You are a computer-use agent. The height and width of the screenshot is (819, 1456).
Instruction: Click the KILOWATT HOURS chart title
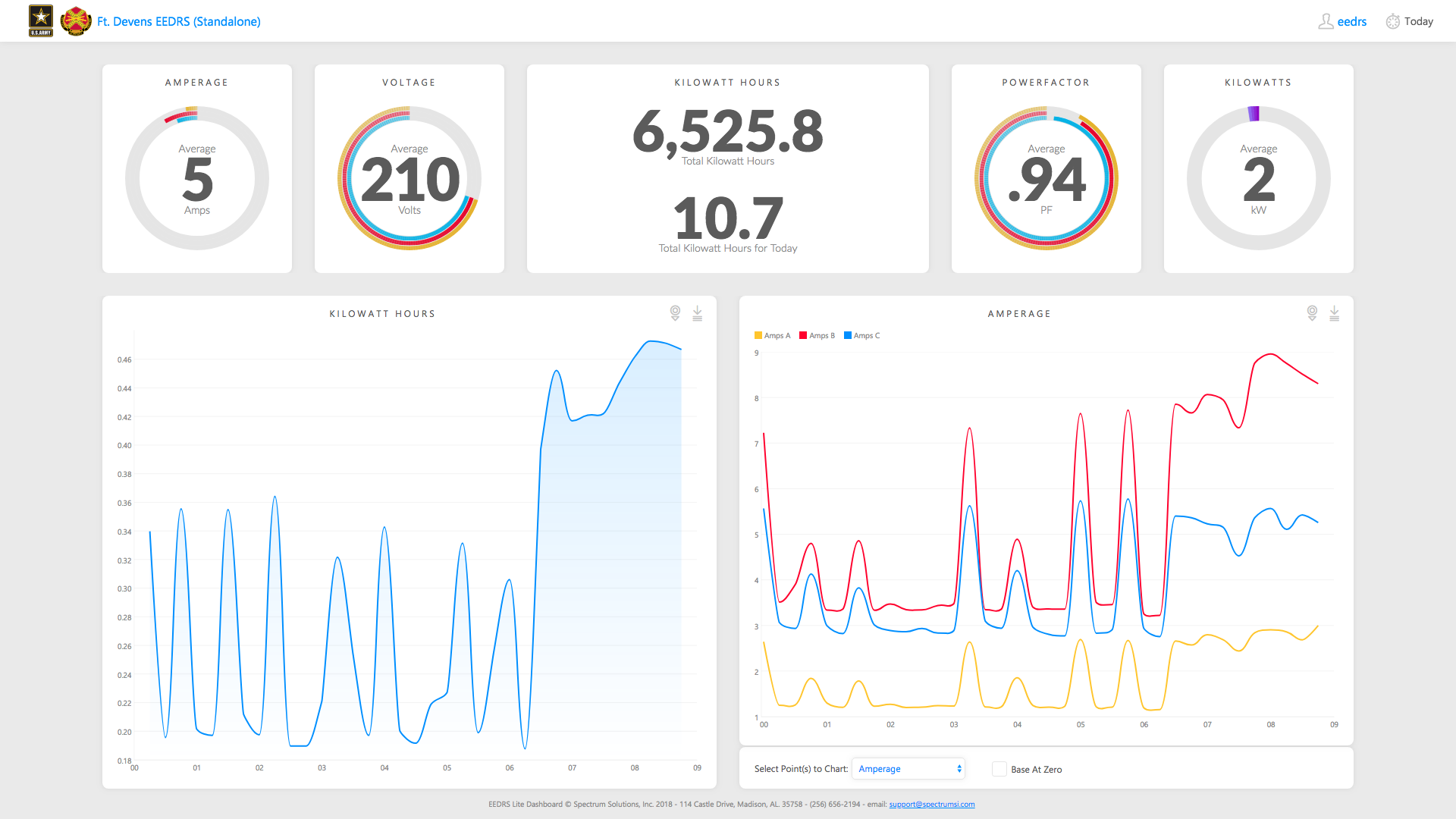tap(383, 314)
